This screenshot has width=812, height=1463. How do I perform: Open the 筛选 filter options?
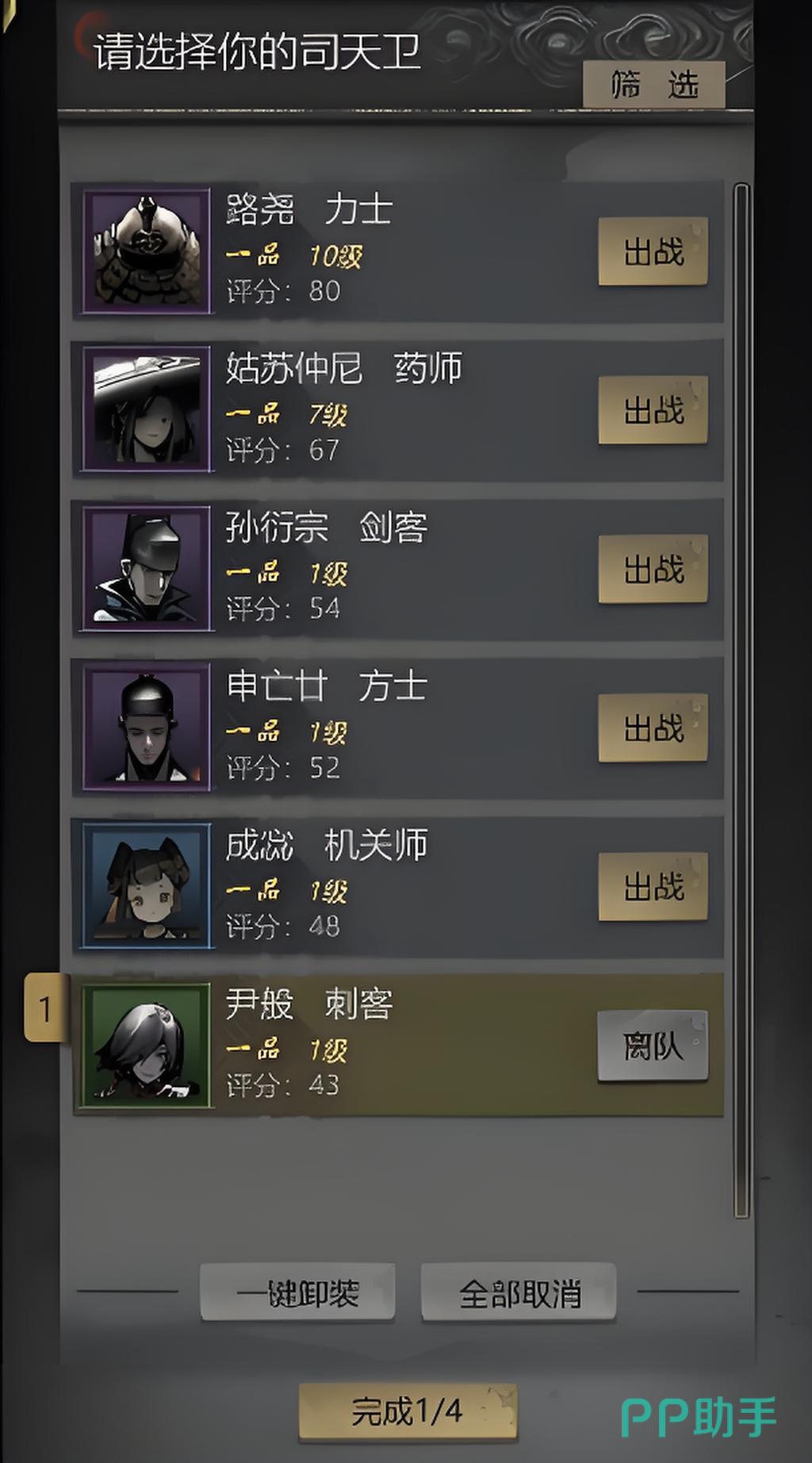[654, 84]
